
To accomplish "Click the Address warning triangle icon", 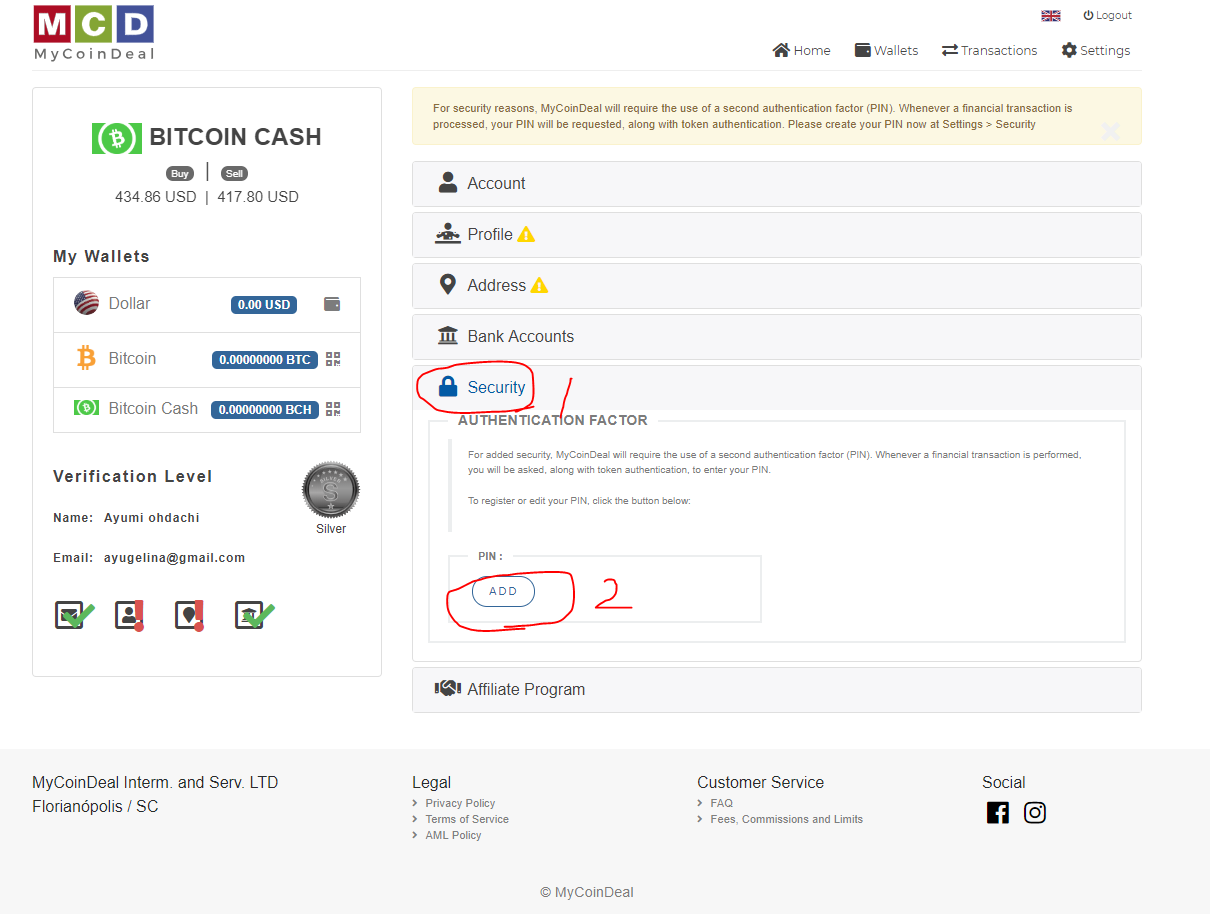I will (539, 286).
